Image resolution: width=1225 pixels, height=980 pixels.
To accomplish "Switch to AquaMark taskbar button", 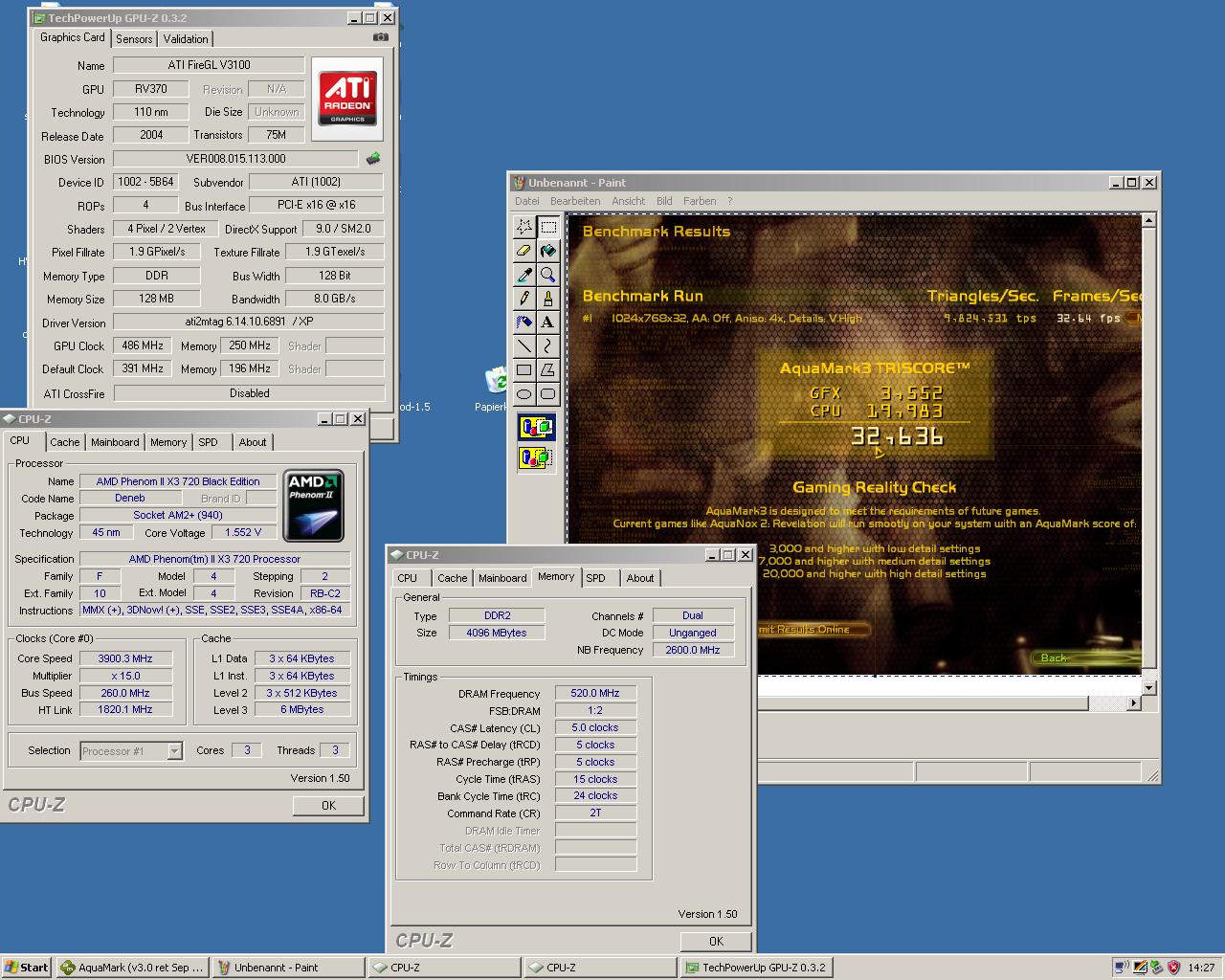I will coord(132,968).
